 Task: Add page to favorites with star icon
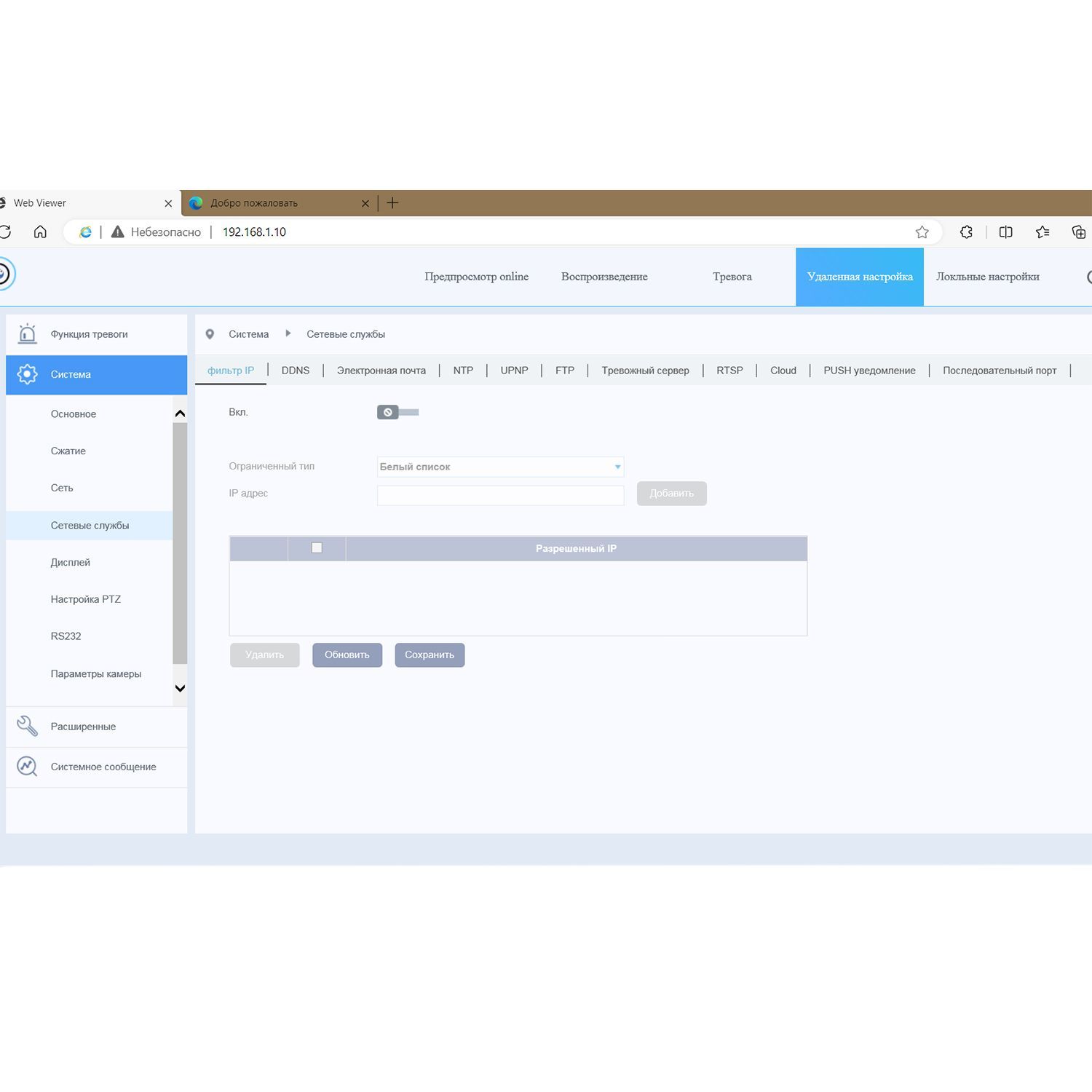[x=922, y=232]
